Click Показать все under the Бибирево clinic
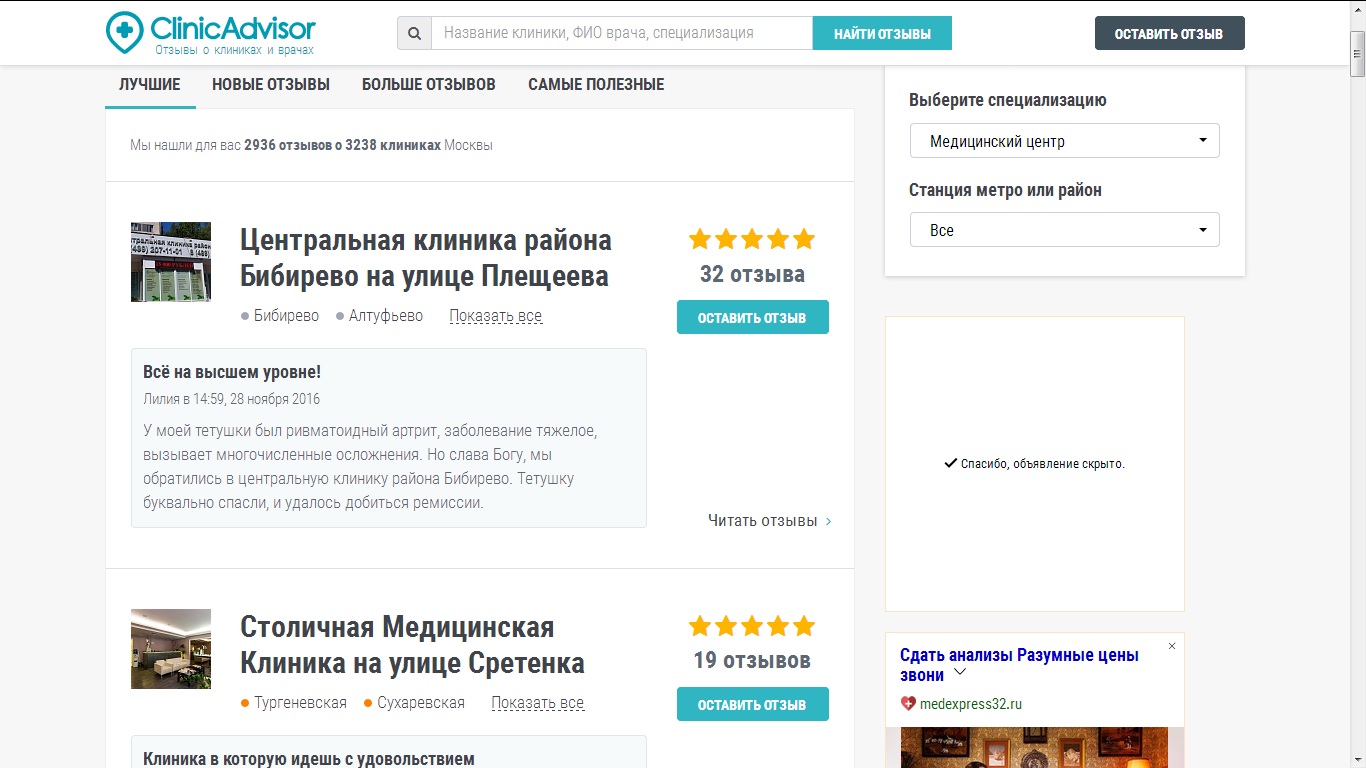 tap(495, 316)
